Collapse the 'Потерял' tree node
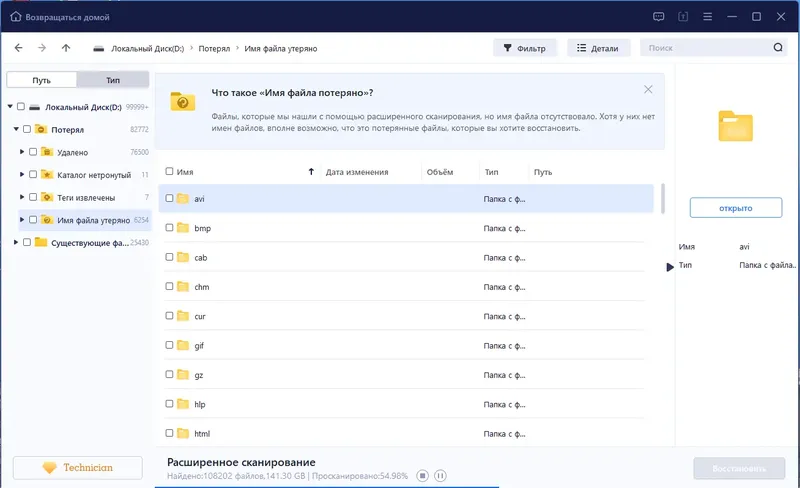The image size is (800, 488). [16, 129]
